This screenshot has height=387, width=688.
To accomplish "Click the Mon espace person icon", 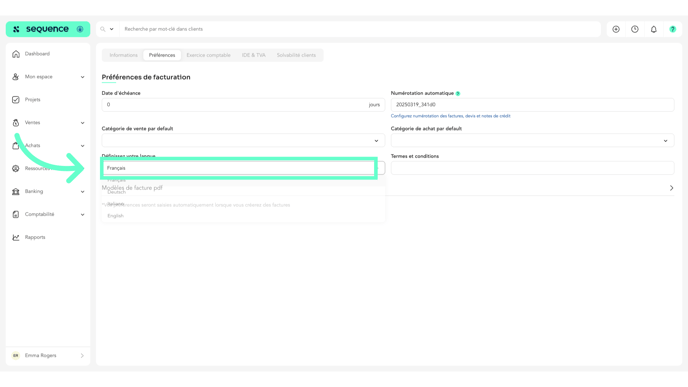I will pyautogui.click(x=16, y=77).
